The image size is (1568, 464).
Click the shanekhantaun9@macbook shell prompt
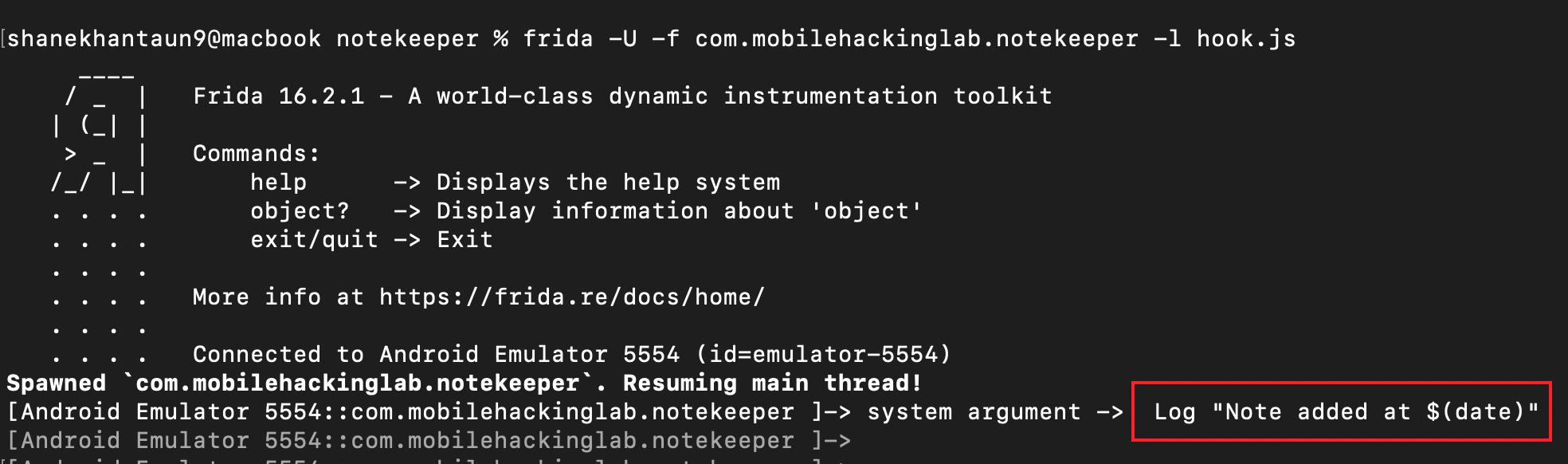[163, 39]
